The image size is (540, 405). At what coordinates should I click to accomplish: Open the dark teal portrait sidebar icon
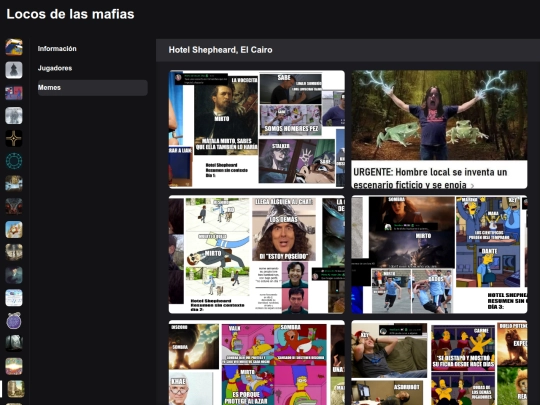point(14,275)
